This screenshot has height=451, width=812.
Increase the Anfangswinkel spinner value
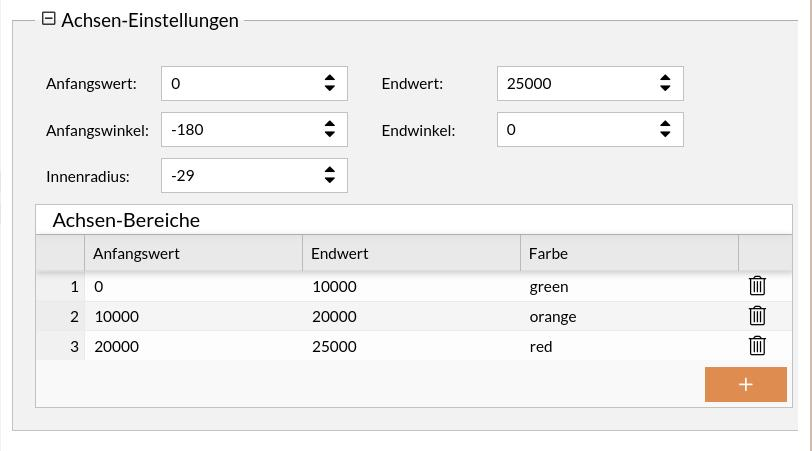[x=330, y=124]
